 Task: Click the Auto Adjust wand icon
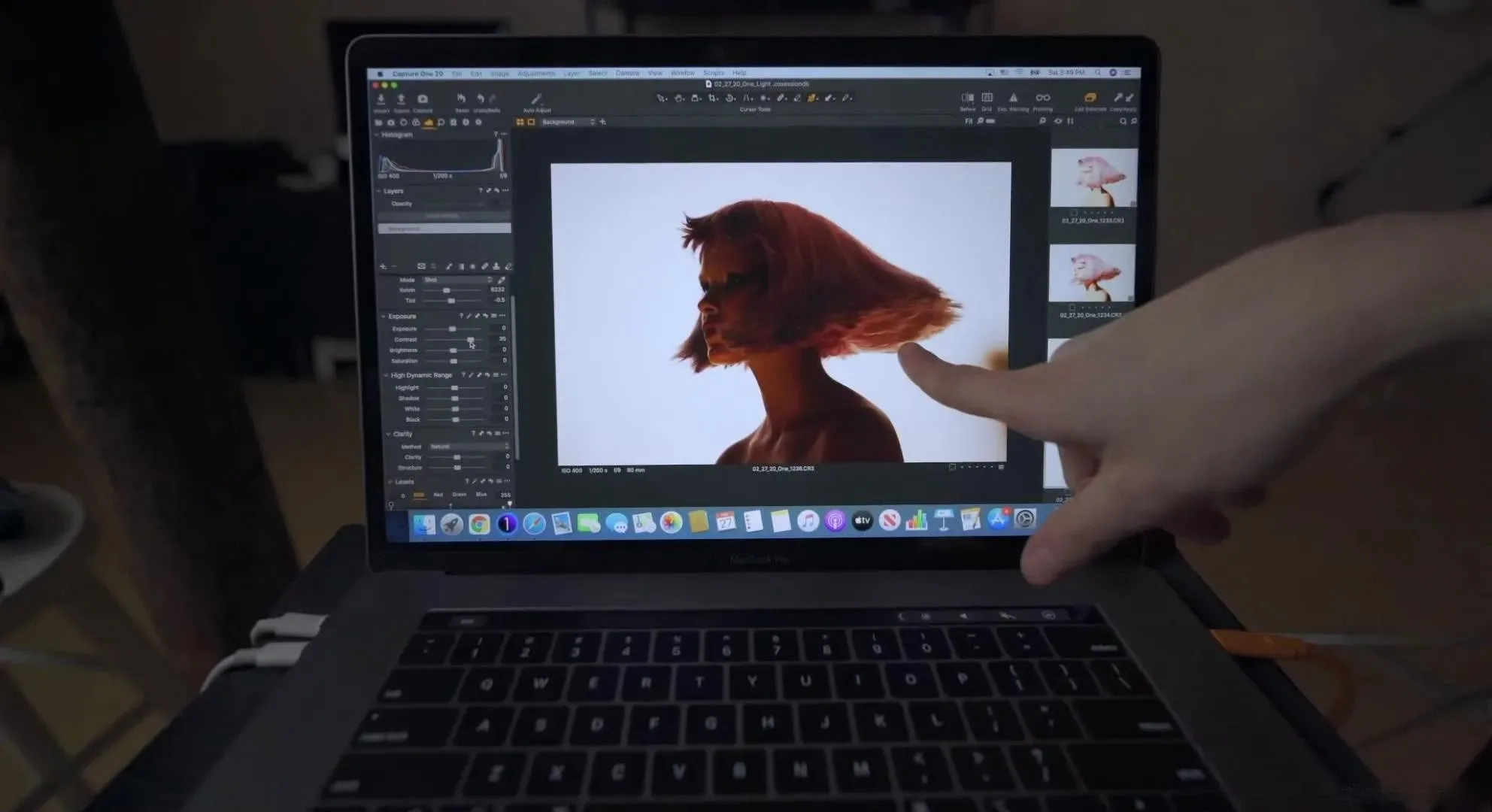536,100
